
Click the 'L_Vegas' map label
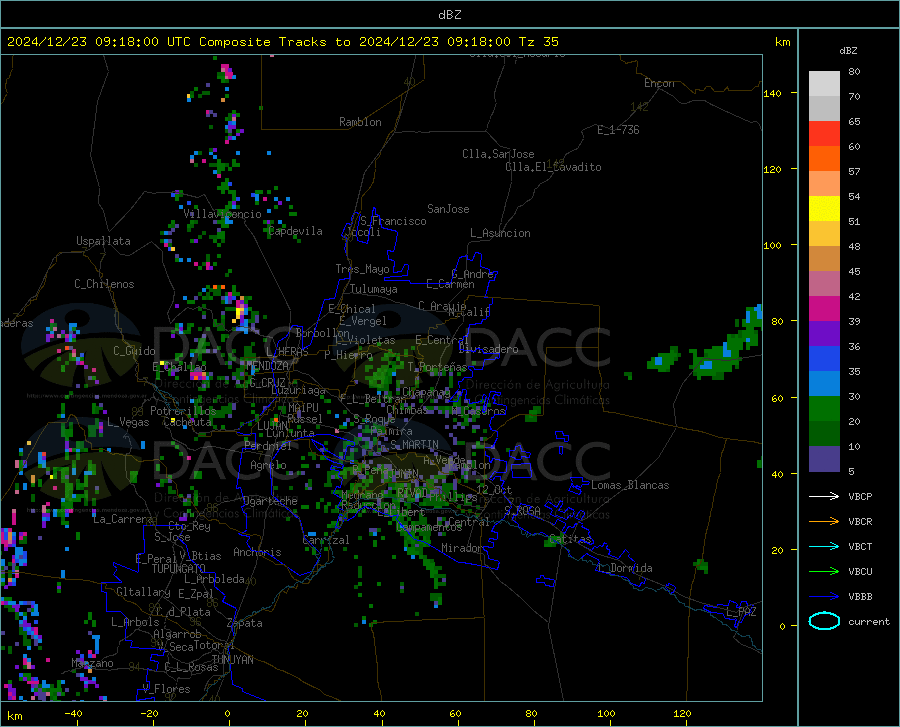[x=128, y=422]
